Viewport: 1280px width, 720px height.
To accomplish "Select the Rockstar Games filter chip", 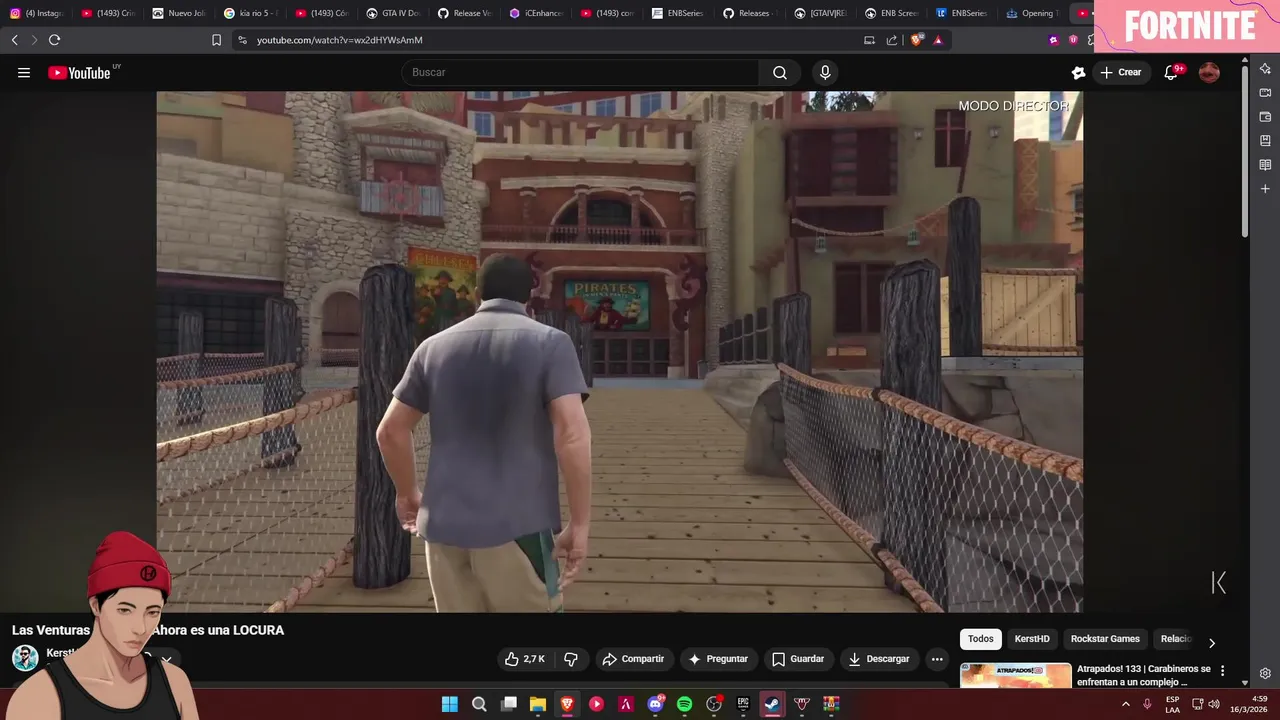I will [x=1105, y=639].
